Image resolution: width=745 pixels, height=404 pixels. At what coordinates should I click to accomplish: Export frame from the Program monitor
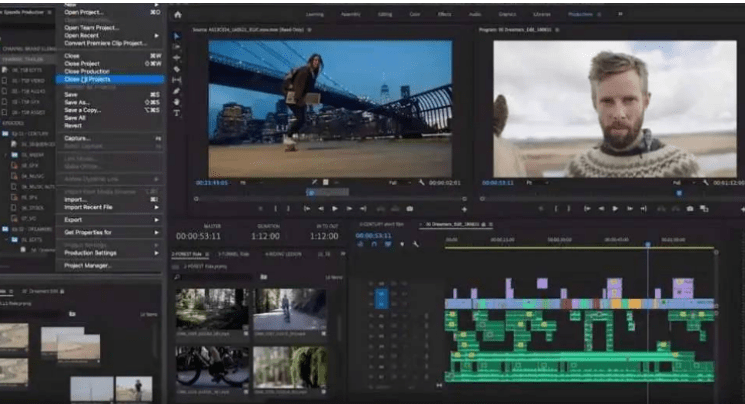point(690,209)
